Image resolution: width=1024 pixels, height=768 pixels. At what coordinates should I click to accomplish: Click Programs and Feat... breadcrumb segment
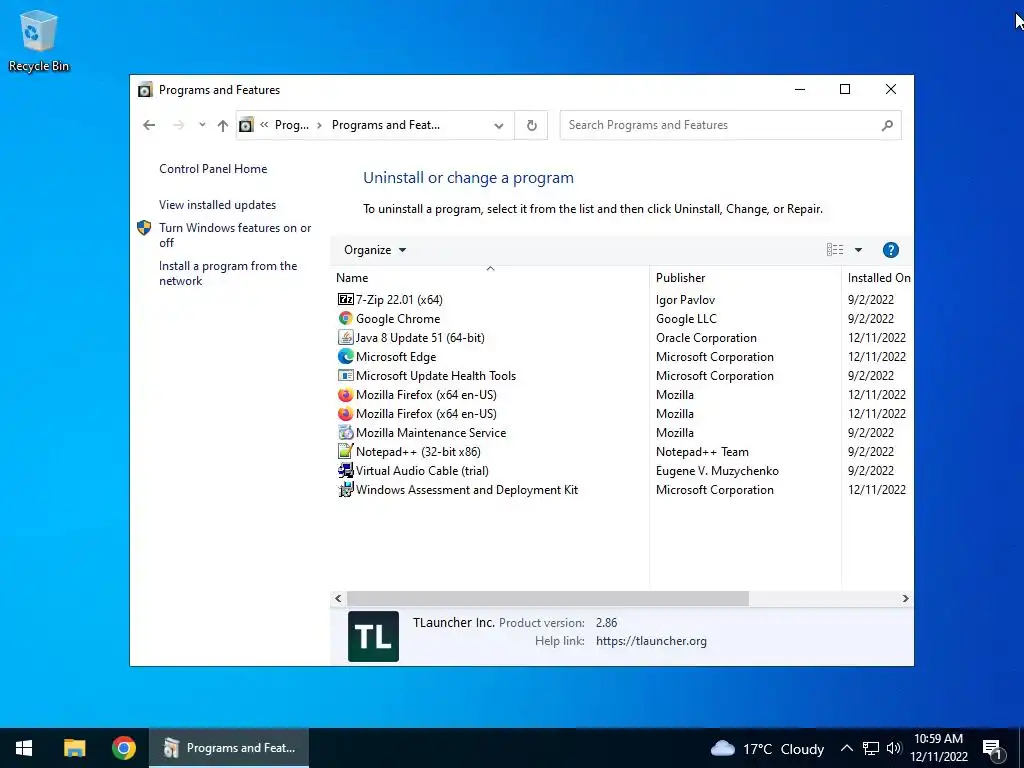pyautogui.click(x=385, y=125)
